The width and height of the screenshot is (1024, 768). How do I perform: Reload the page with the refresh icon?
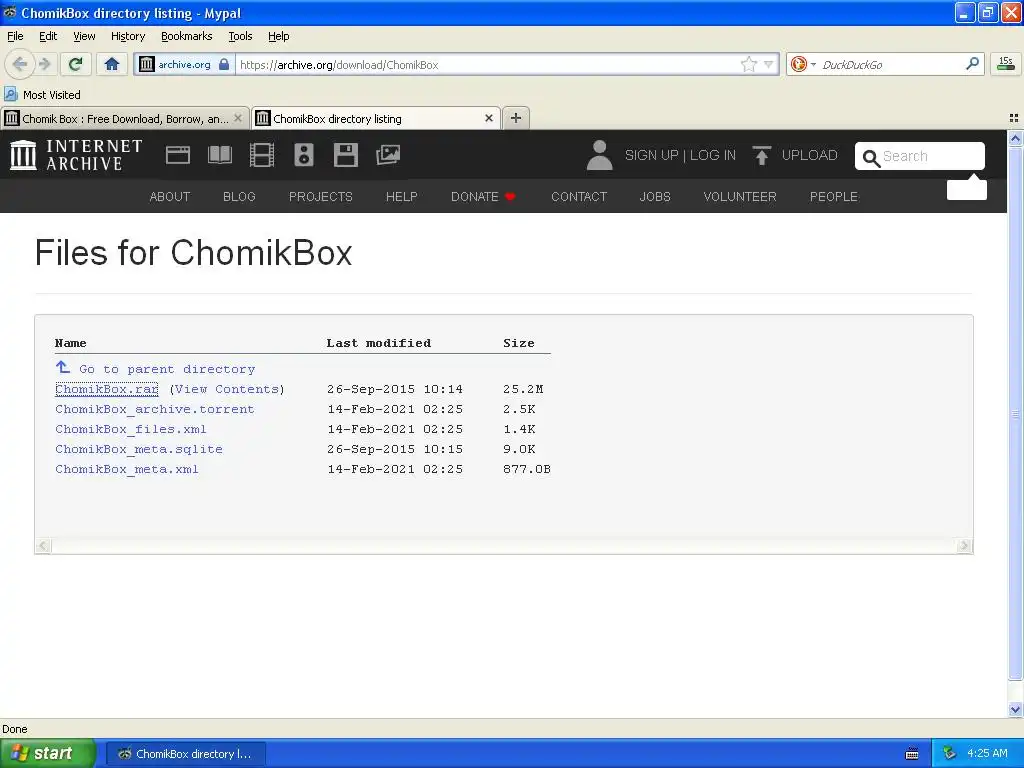pyautogui.click(x=76, y=64)
